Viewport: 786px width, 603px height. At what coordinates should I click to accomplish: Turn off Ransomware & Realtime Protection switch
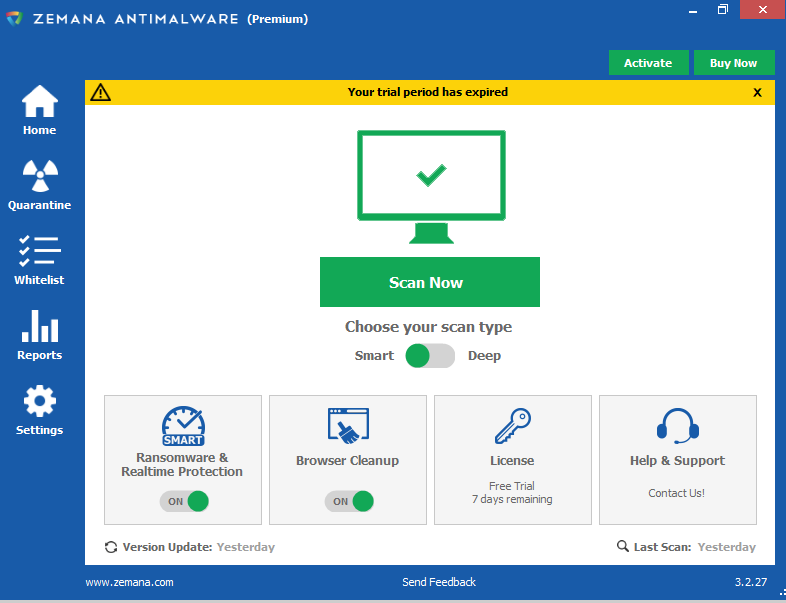(184, 501)
